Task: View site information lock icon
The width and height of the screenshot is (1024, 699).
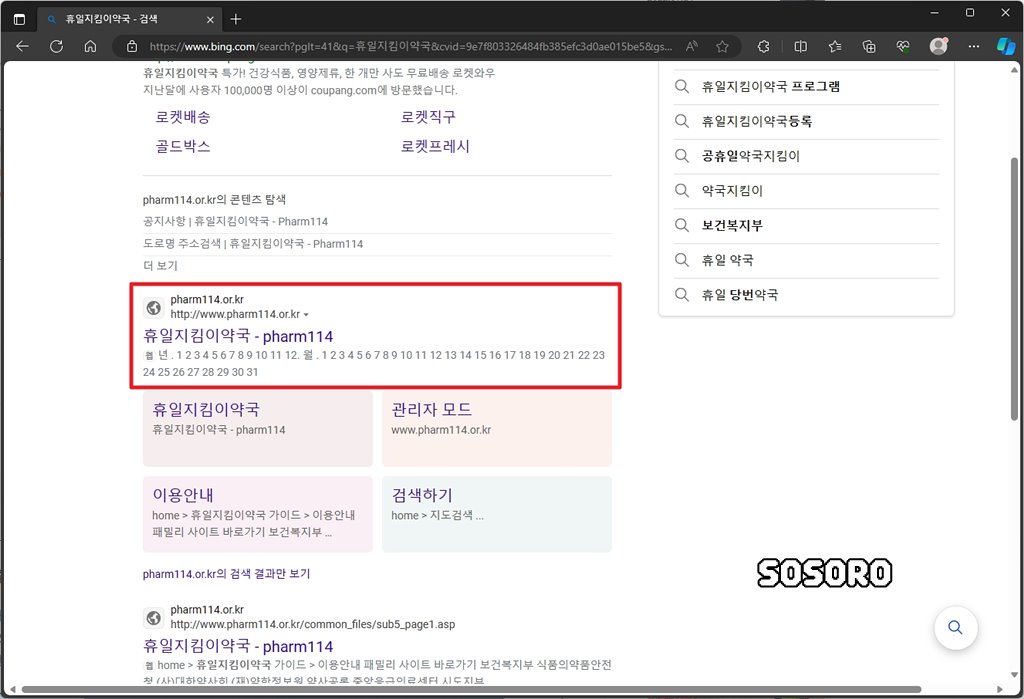Action: coord(132,46)
